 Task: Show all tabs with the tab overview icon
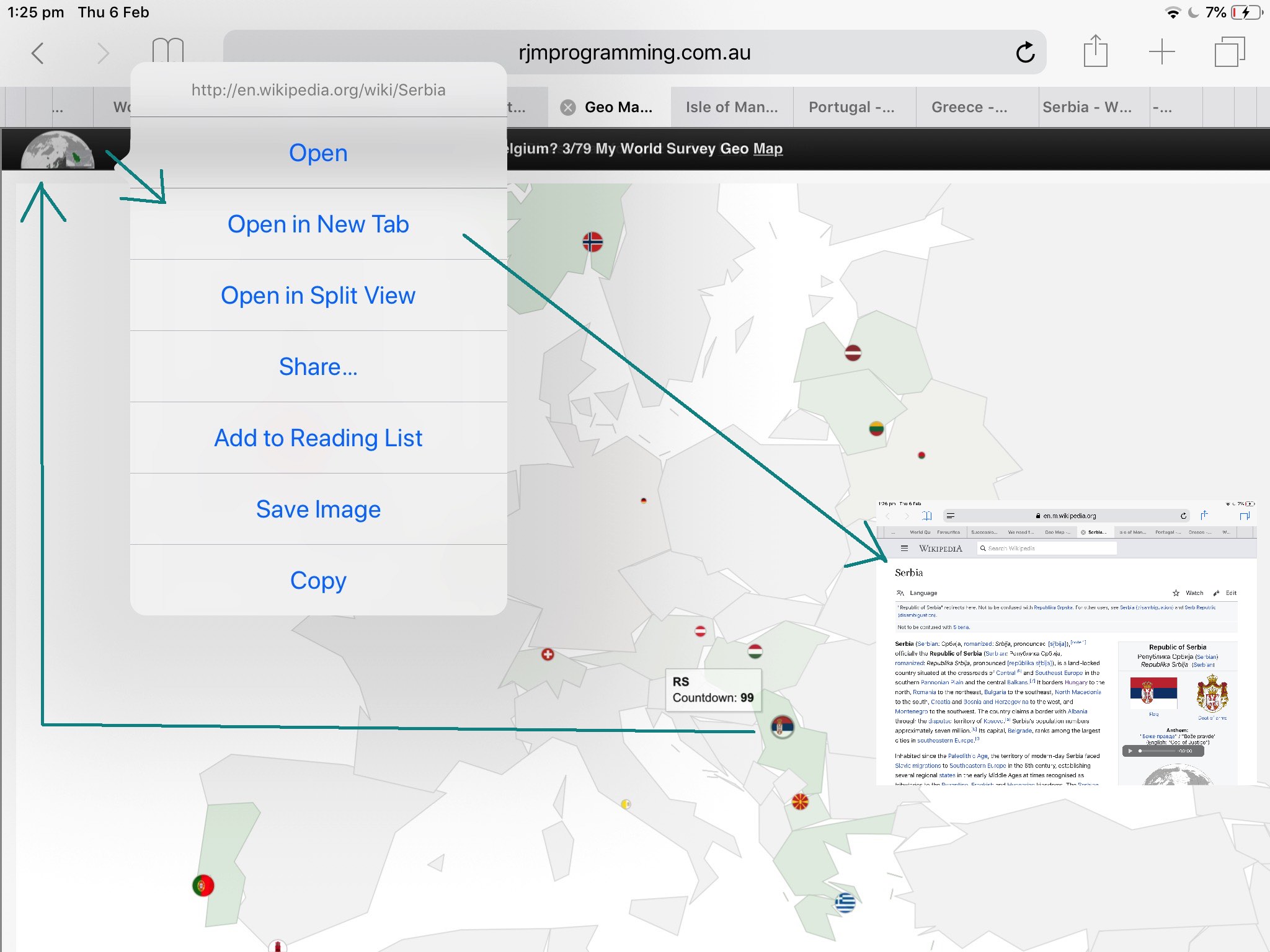click(x=1230, y=52)
